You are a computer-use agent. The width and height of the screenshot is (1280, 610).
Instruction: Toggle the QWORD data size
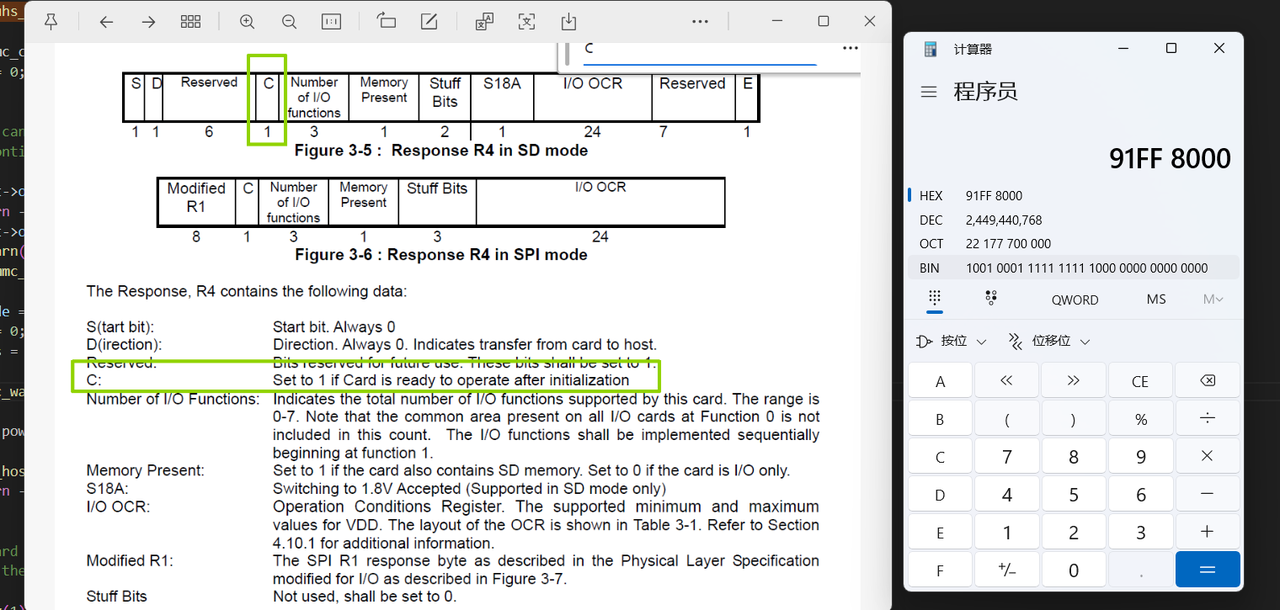[x=1075, y=299]
